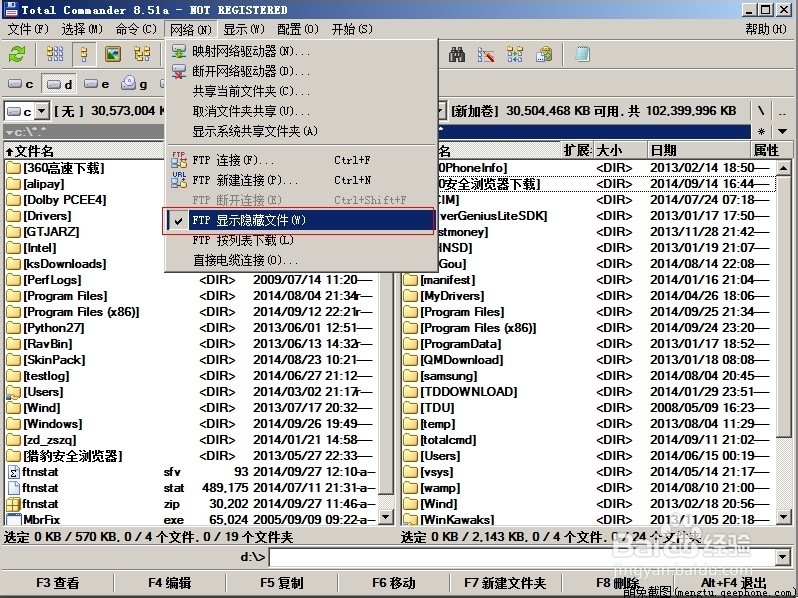This screenshot has height=598, width=798.
Task: Click right panel scrollbar down arrow
Action: tap(784, 517)
